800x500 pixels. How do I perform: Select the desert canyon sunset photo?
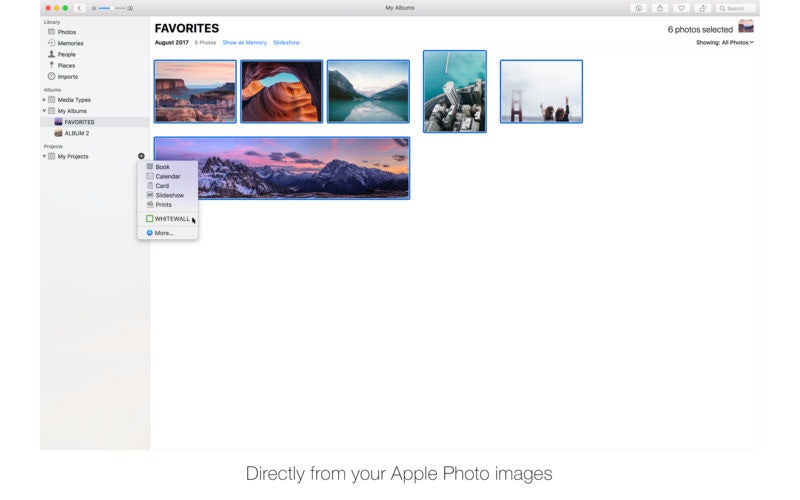pos(195,91)
